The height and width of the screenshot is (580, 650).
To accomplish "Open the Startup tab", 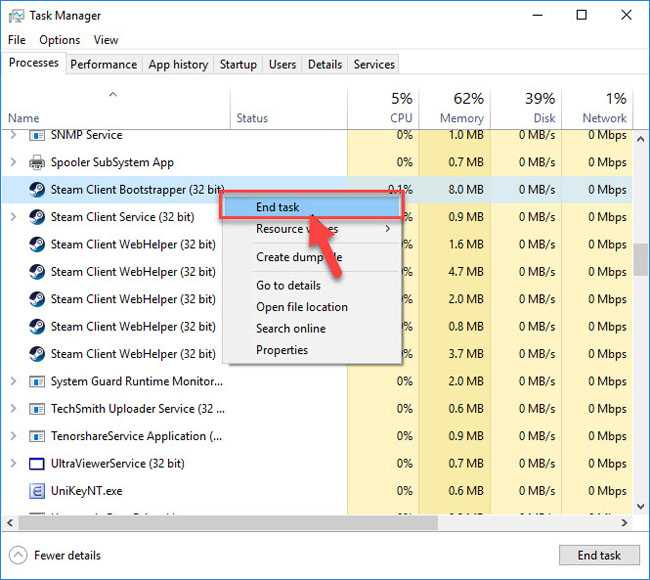I will pos(238,64).
